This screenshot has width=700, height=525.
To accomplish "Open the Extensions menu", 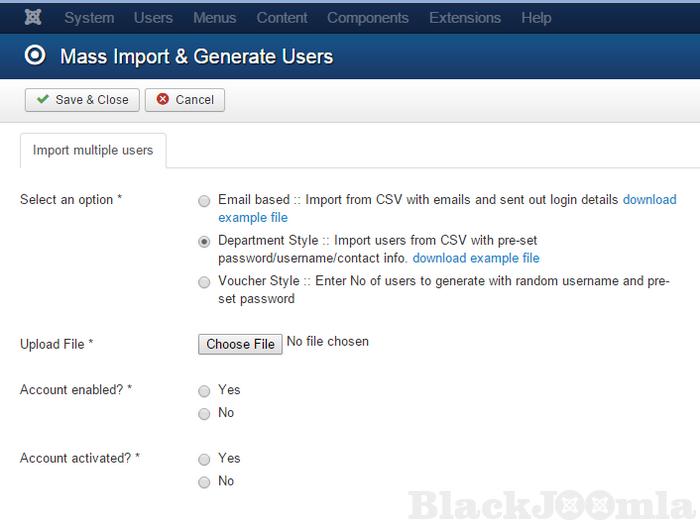I will (465, 18).
